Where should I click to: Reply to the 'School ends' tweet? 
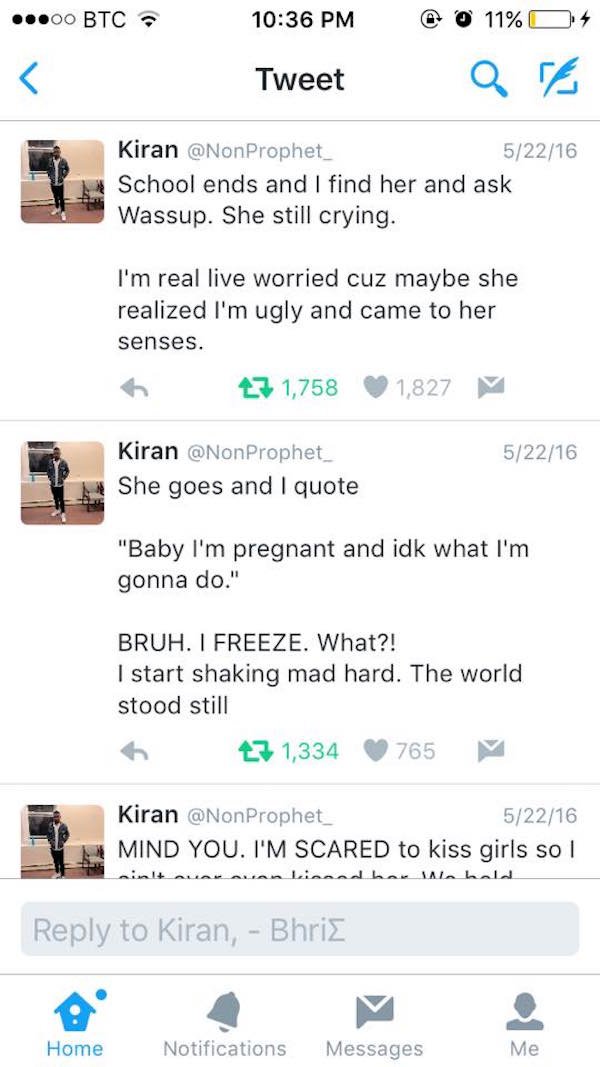point(135,388)
